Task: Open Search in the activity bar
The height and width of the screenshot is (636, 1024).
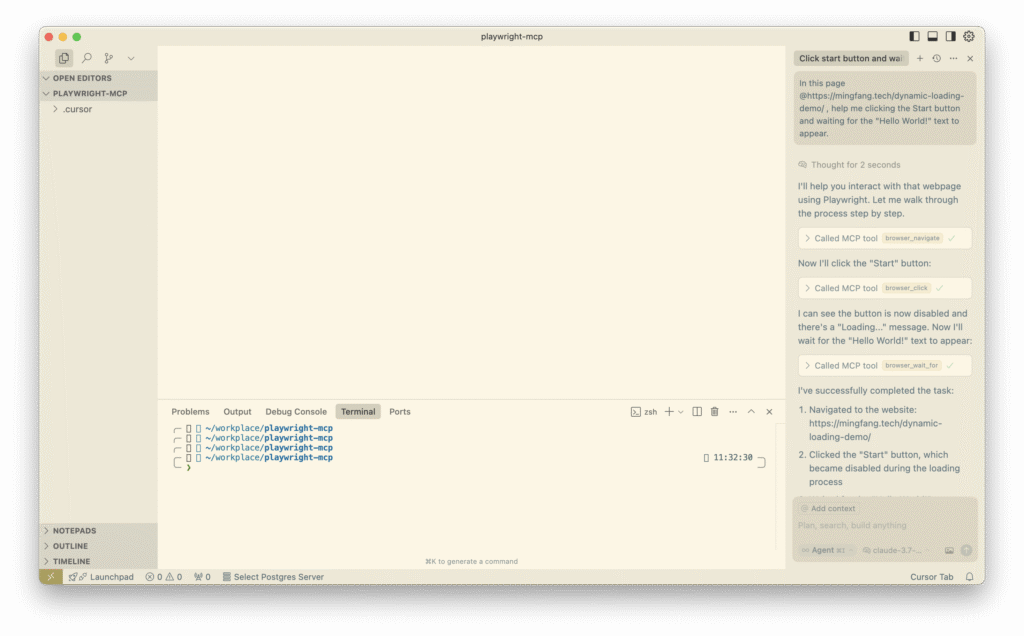Action: (85, 58)
